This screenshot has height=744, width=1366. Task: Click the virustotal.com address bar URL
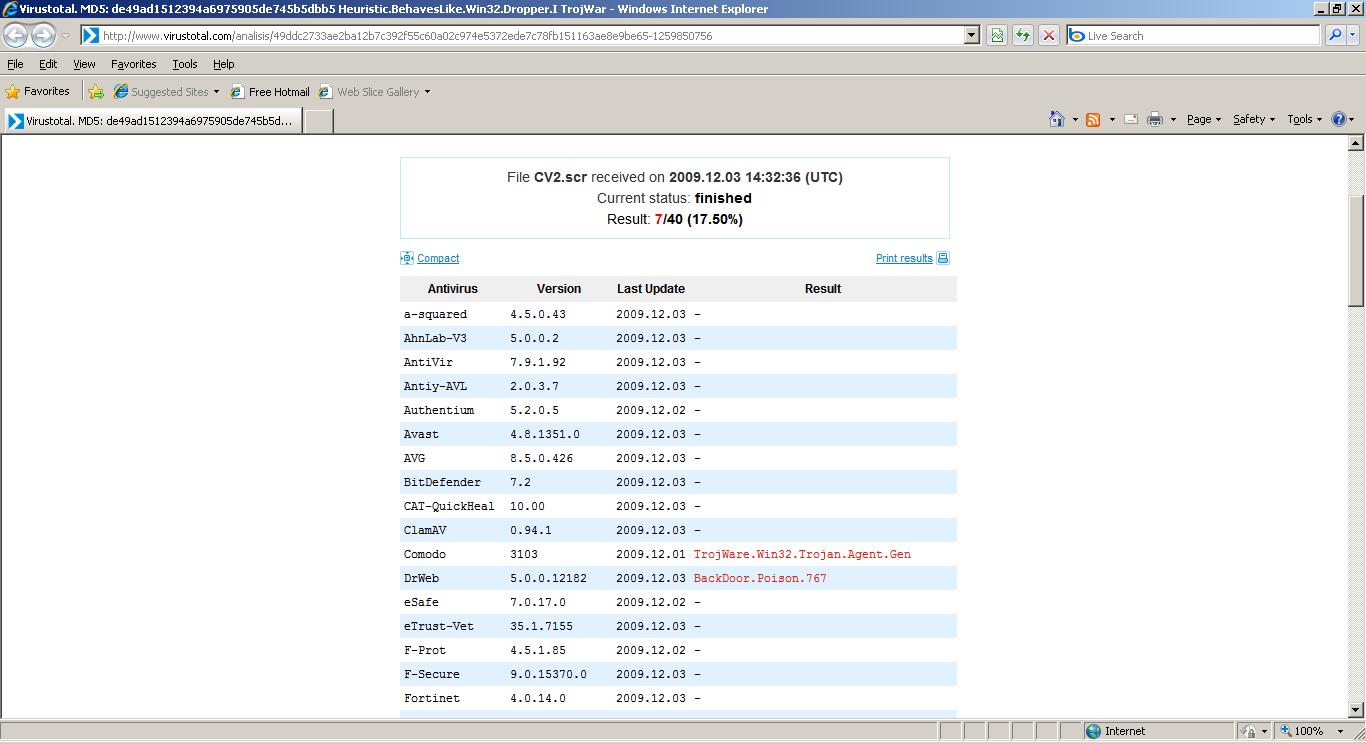(x=407, y=36)
